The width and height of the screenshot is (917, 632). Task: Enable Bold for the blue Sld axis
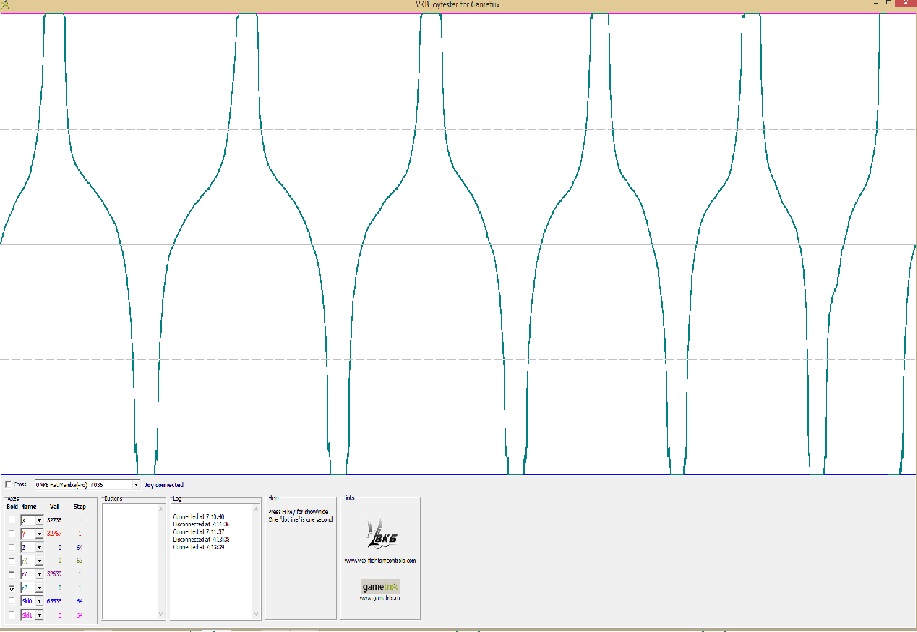[x=12, y=601]
